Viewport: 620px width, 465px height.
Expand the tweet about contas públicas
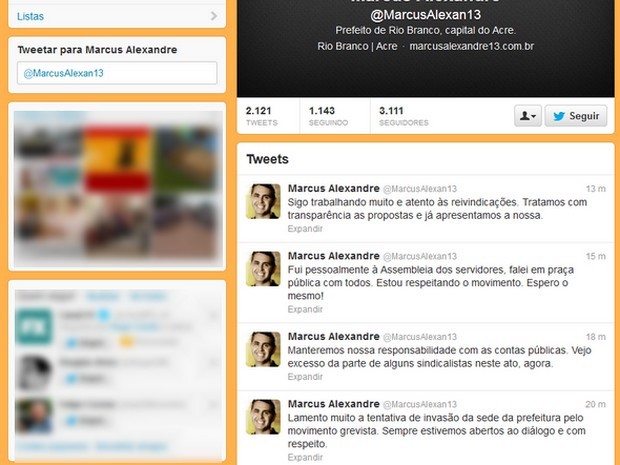(x=305, y=377)
